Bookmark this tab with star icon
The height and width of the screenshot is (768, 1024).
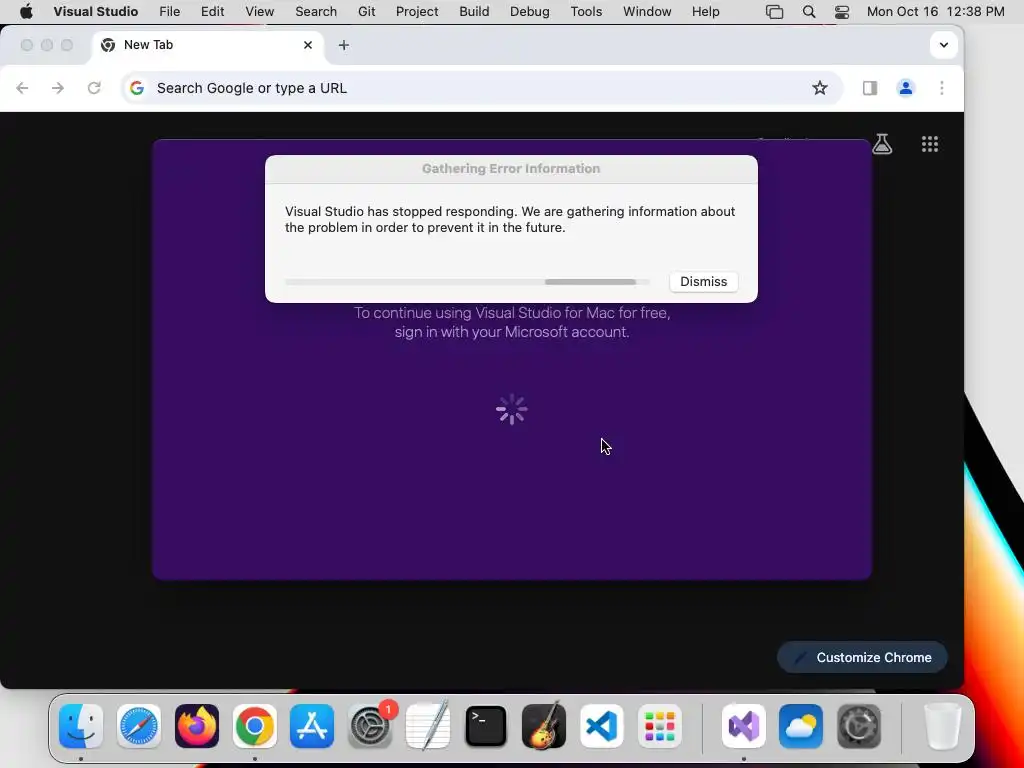820,88
